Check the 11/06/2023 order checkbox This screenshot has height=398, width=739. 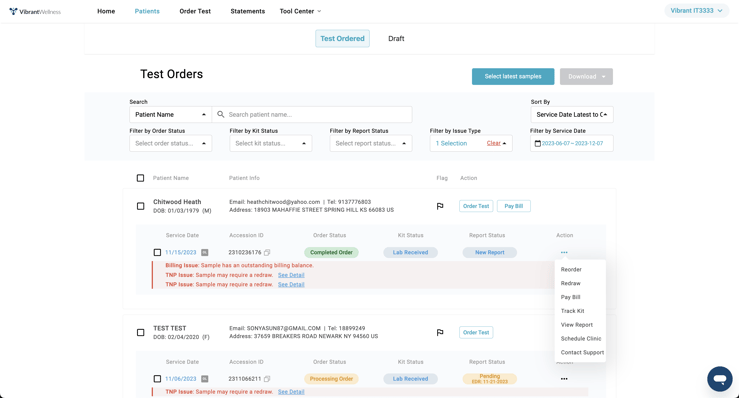(x=157, y=379)
